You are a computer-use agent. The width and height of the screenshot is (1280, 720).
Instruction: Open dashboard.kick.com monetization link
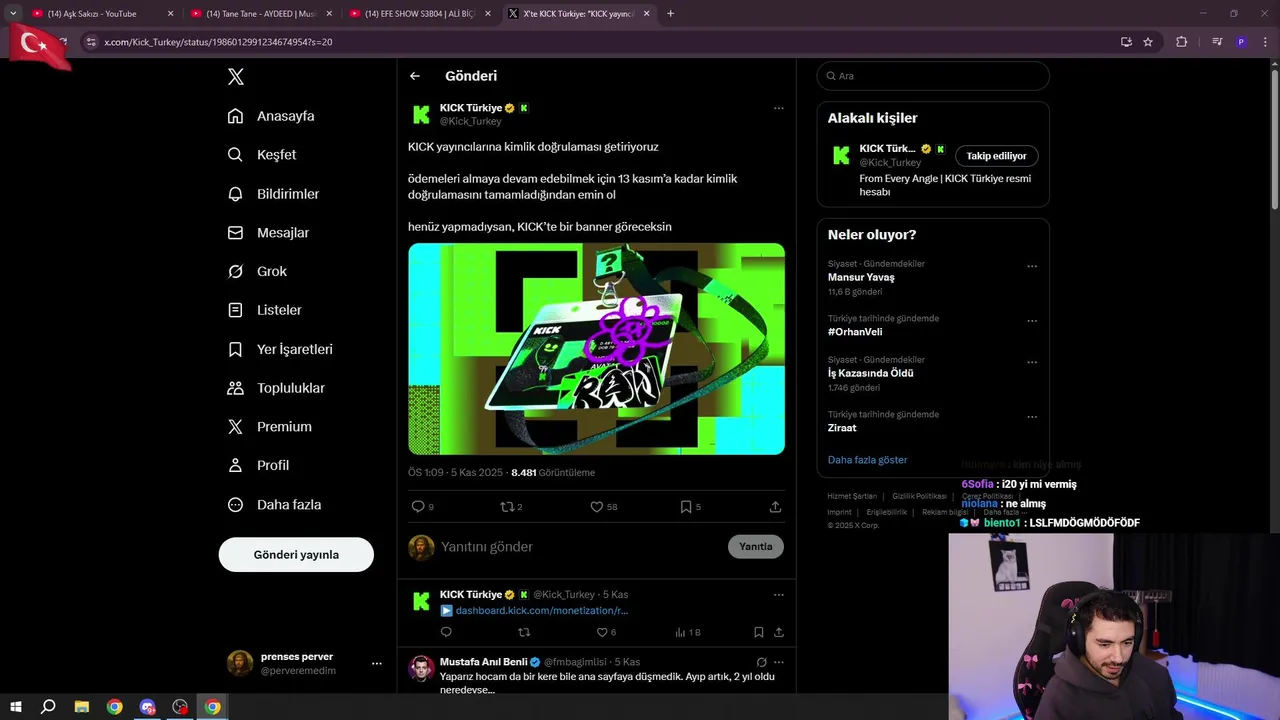(541, 610)
